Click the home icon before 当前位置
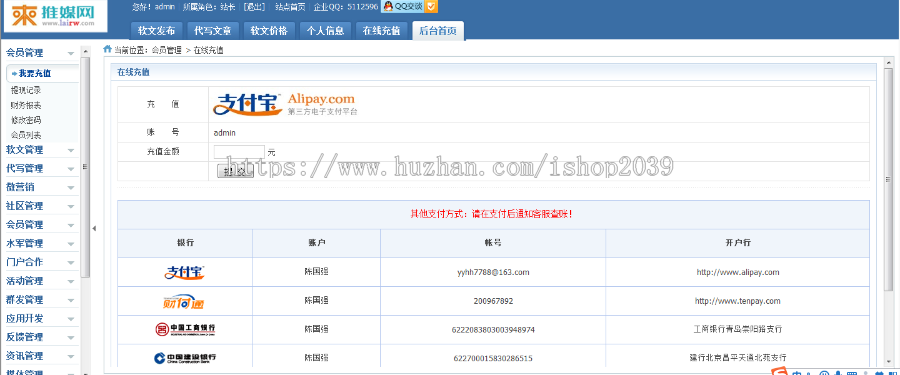Screen dimensions: 900x375 [107, 49]
